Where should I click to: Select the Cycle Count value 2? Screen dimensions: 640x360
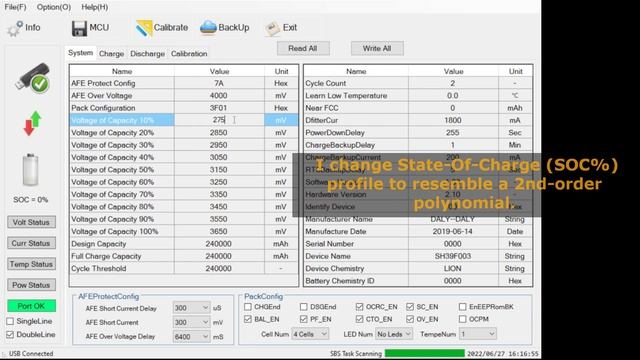pos(453,83)
